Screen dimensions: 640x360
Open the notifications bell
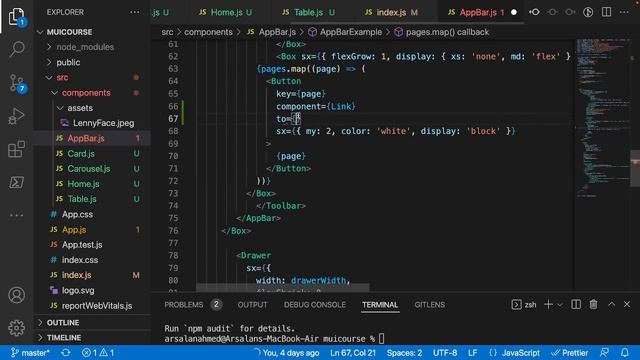(624, 353)
